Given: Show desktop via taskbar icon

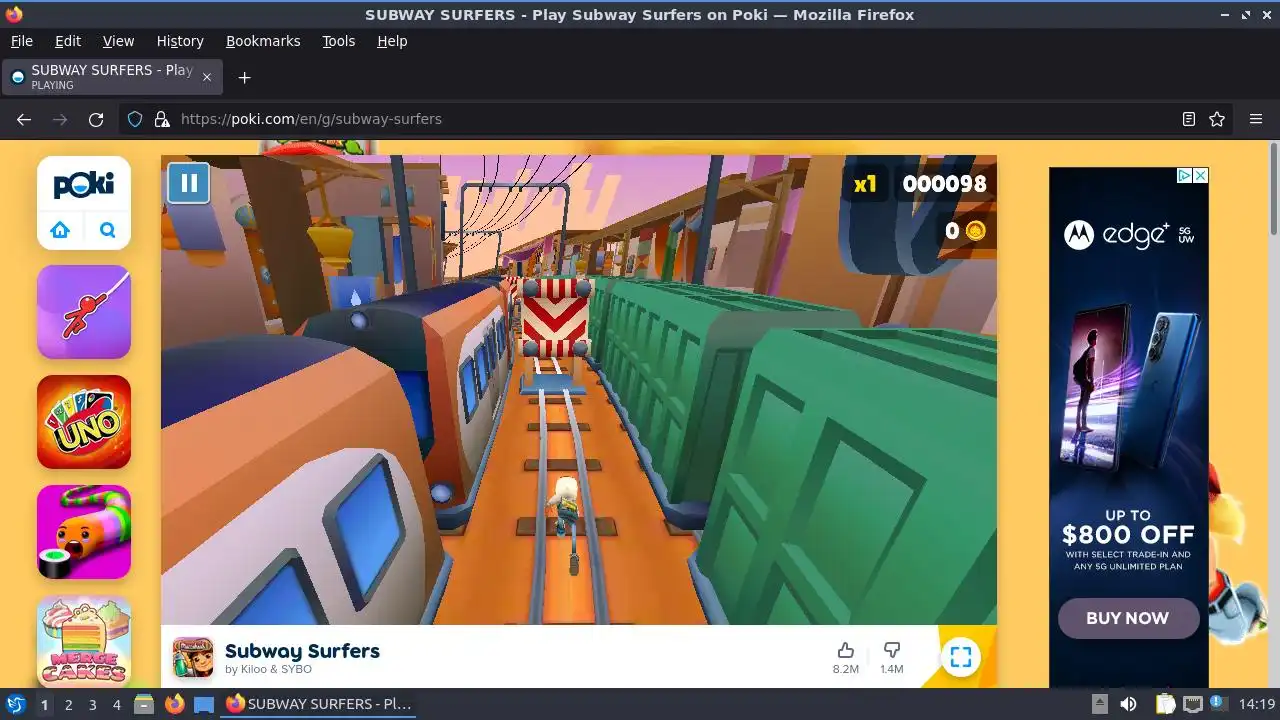Looking at the screenshot, I should pyautogui.click(x=204, y=704).
